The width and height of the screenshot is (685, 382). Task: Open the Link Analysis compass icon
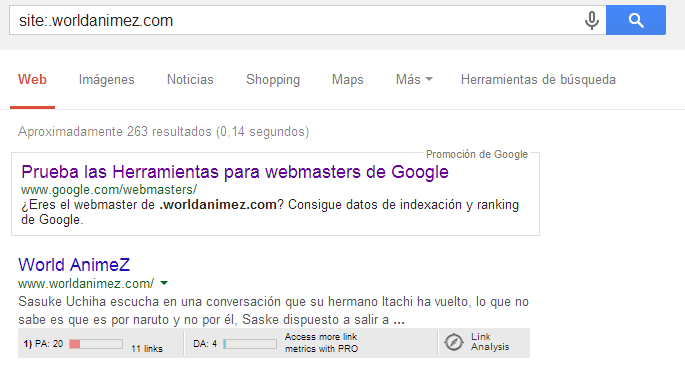click(x=453, y=342)
